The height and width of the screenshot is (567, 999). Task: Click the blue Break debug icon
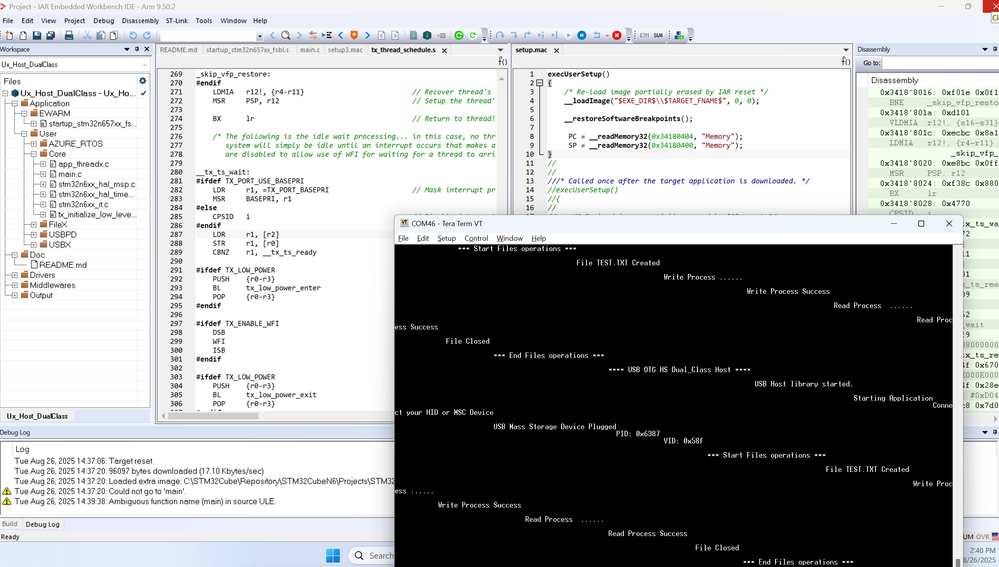pos(581,36)
